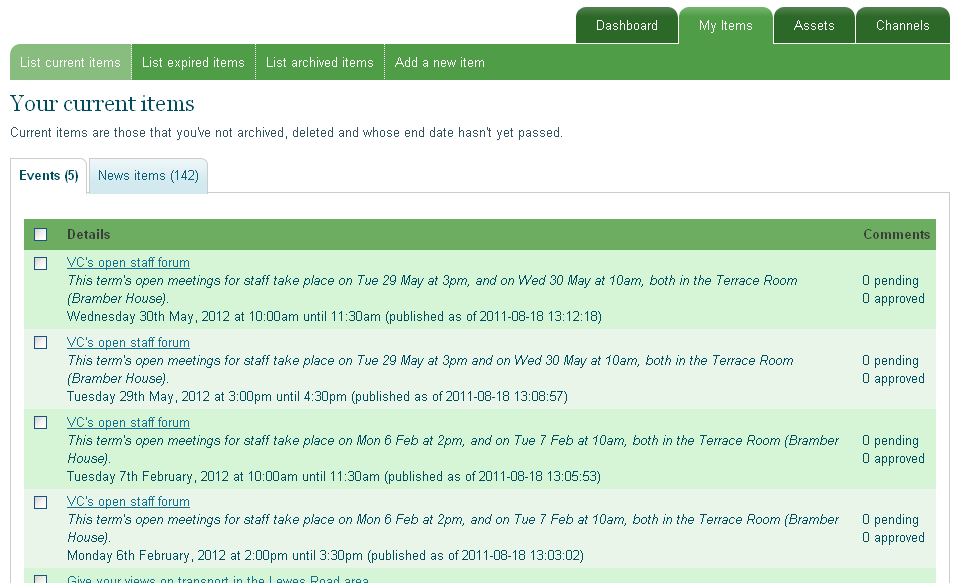
Task: Open the News items (142) tab
Action: tap(148, 176)
